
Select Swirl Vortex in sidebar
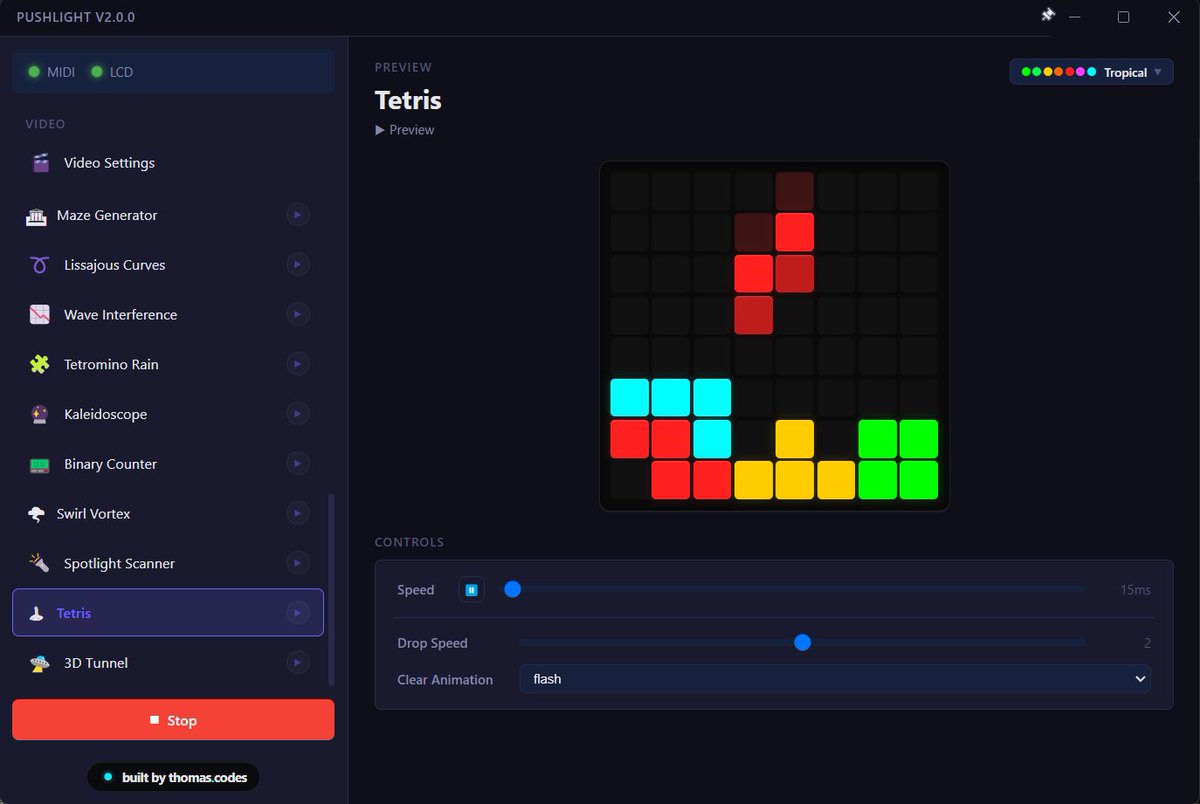pyautogui.click(x=168, y=514)
